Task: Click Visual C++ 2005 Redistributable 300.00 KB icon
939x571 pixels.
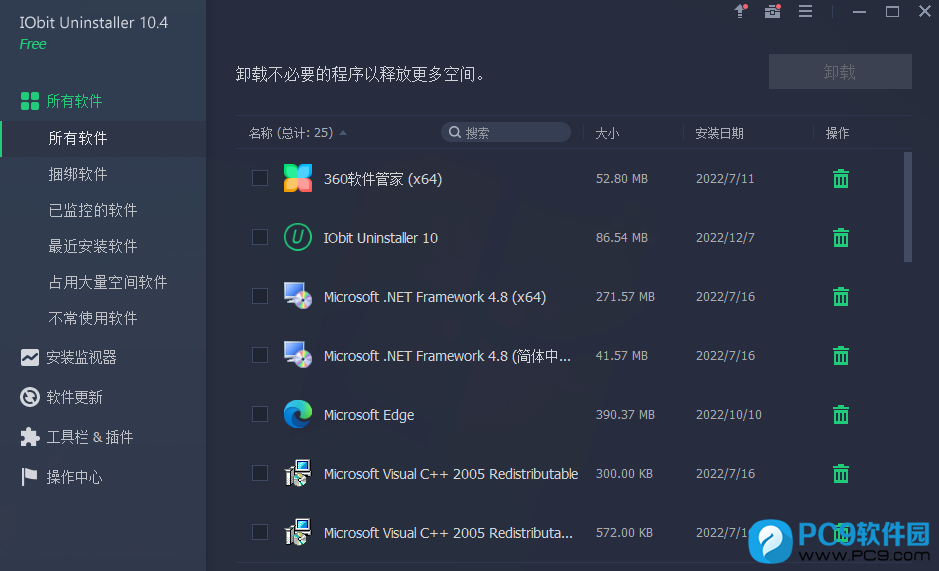Action: tap(298, 473)
